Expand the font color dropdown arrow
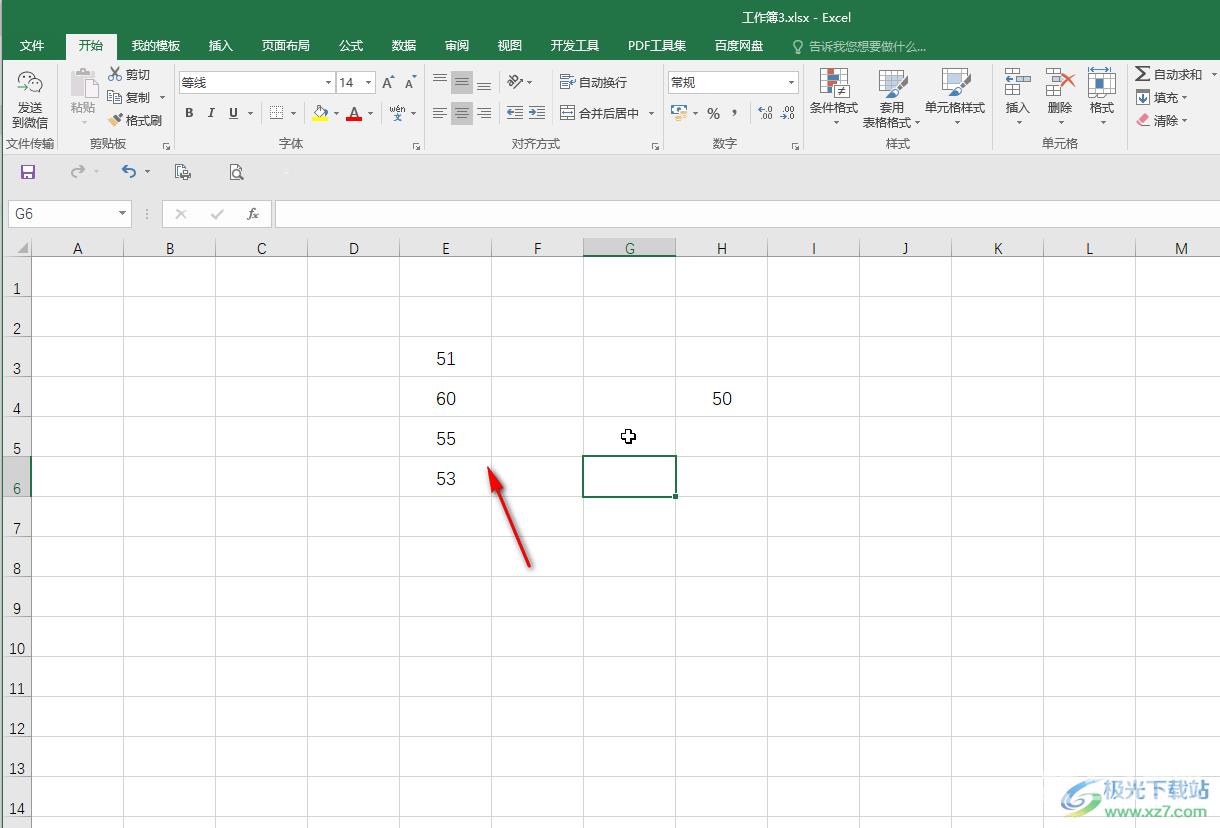1220x828 pixels. click(370, 114)
